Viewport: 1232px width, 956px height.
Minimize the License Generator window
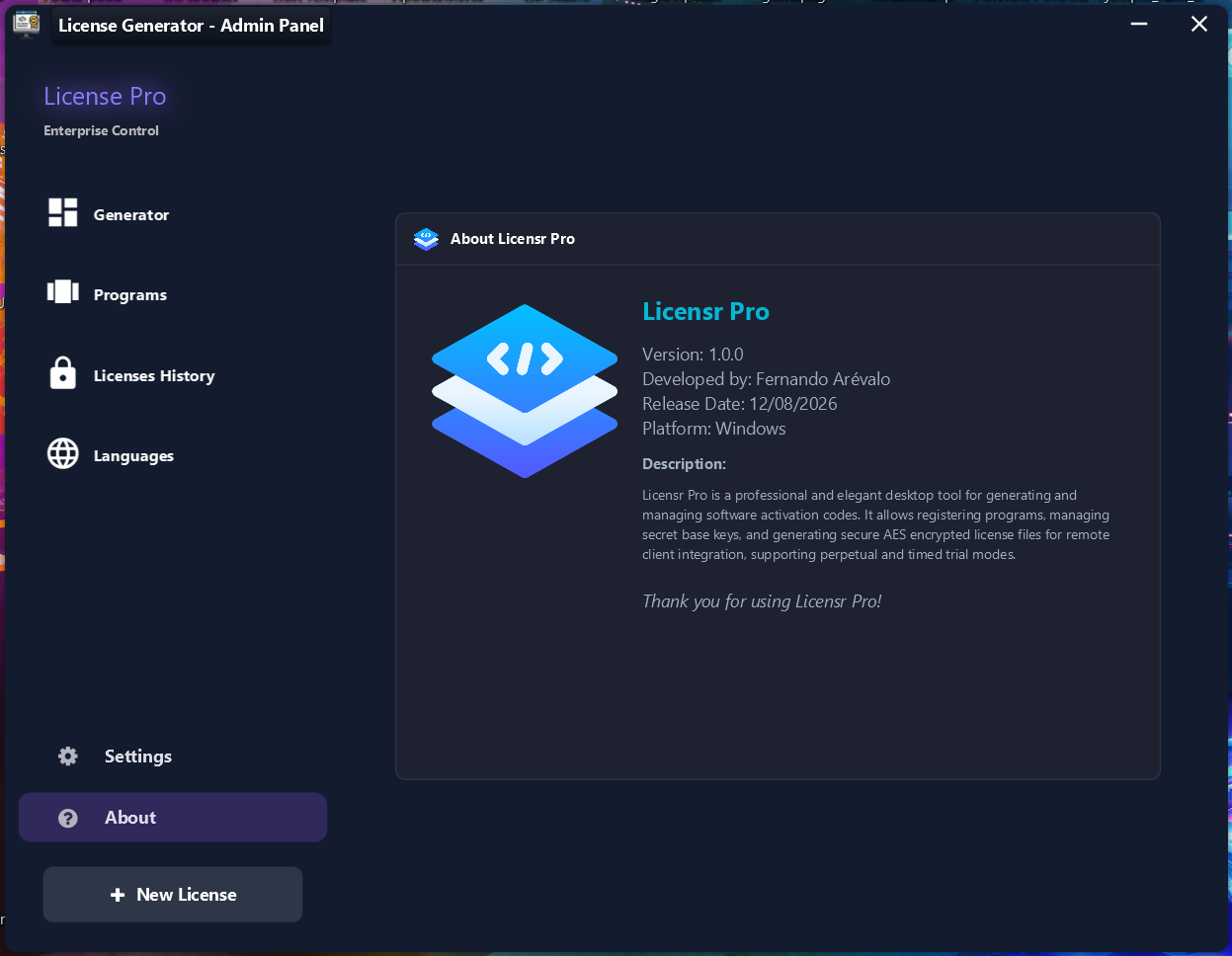click(x=1139, y=24)
